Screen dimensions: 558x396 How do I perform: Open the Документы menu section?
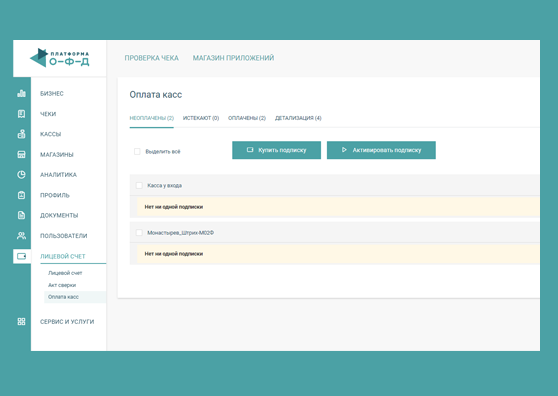point(59,215)
